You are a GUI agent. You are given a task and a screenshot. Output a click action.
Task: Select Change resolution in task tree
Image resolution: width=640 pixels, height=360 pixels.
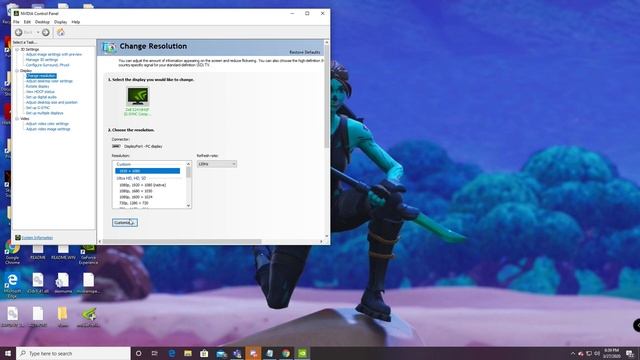[41, 76]
